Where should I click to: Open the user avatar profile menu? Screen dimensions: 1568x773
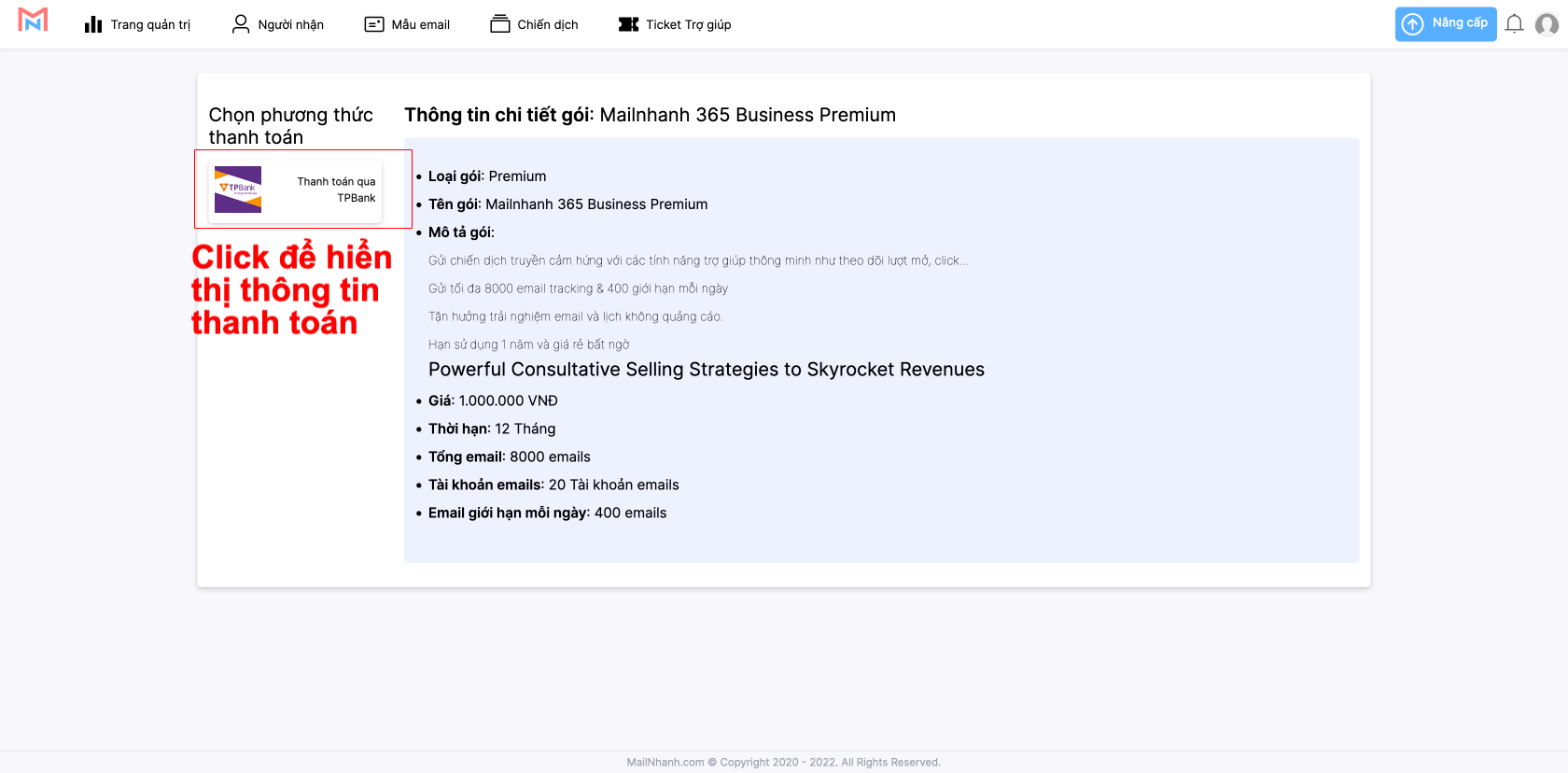[x=1547, y=24]
